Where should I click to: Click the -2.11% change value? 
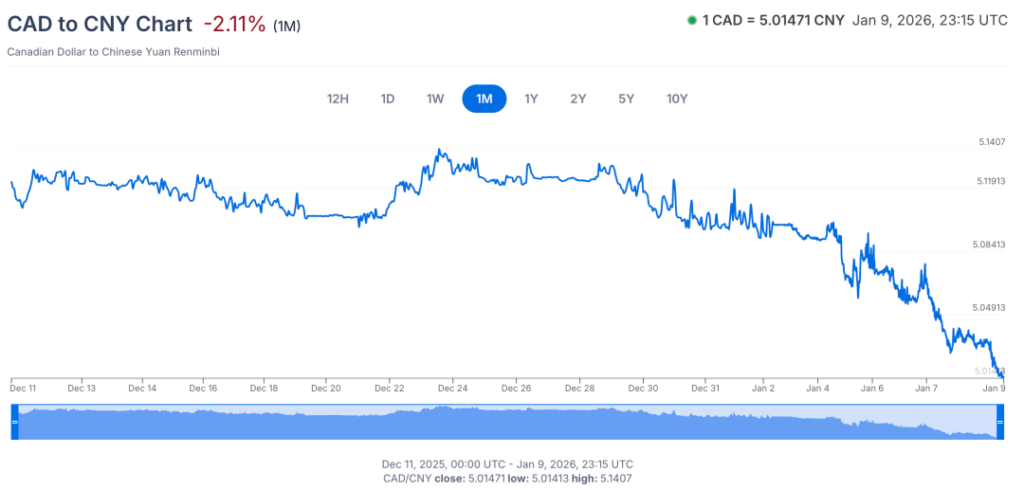click(x=234, y=24)
